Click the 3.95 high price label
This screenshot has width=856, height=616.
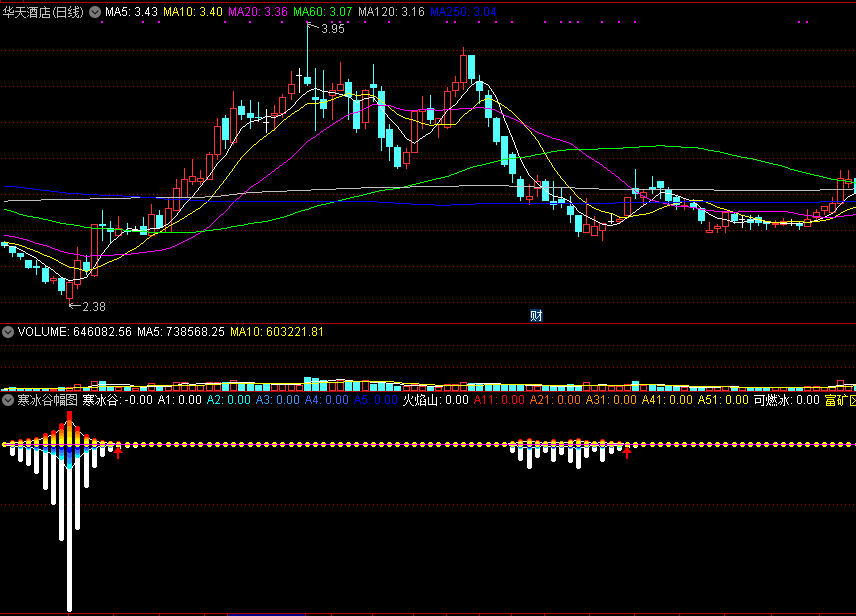click(x=333, y=29)
